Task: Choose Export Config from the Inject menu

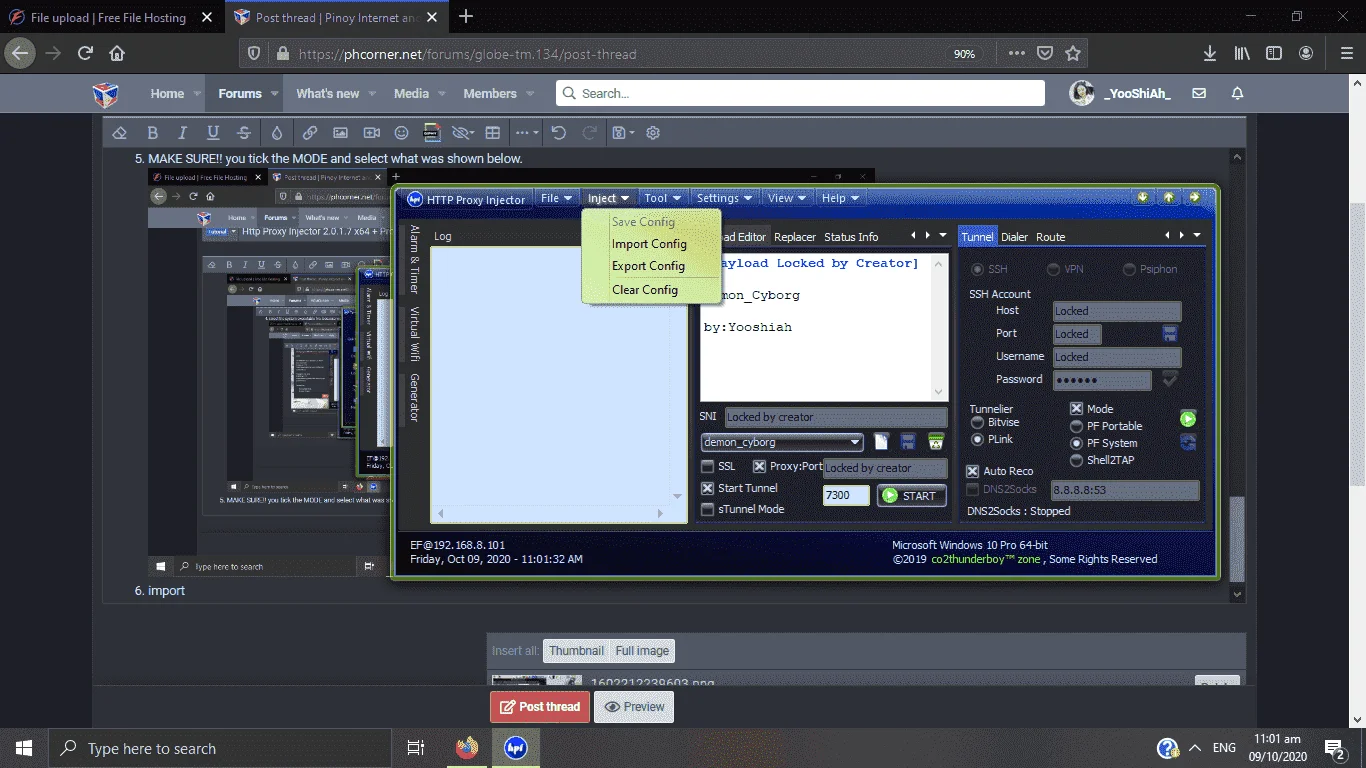Action: (649, 266)
